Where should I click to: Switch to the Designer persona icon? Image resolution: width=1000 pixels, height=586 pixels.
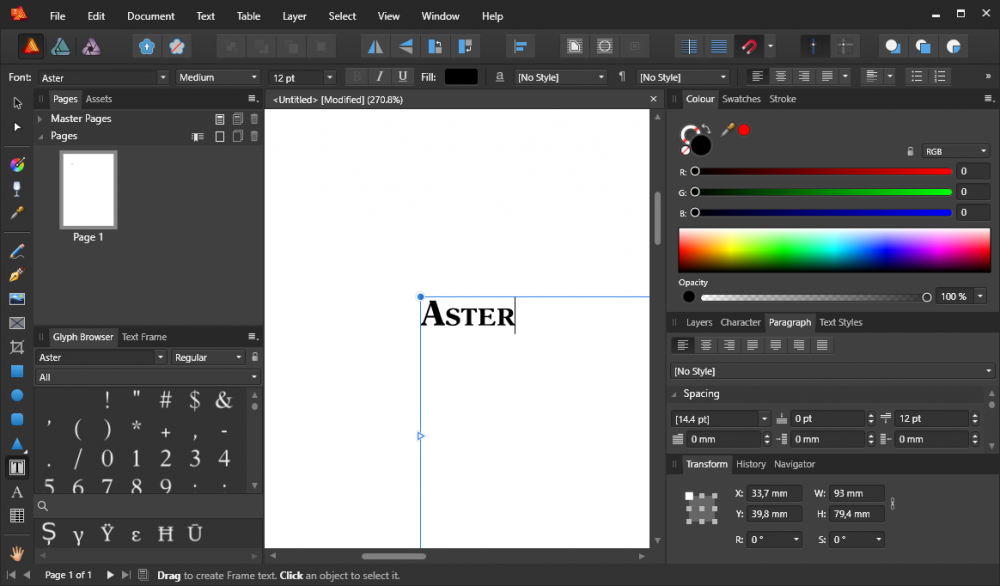(x=60, y=46)
